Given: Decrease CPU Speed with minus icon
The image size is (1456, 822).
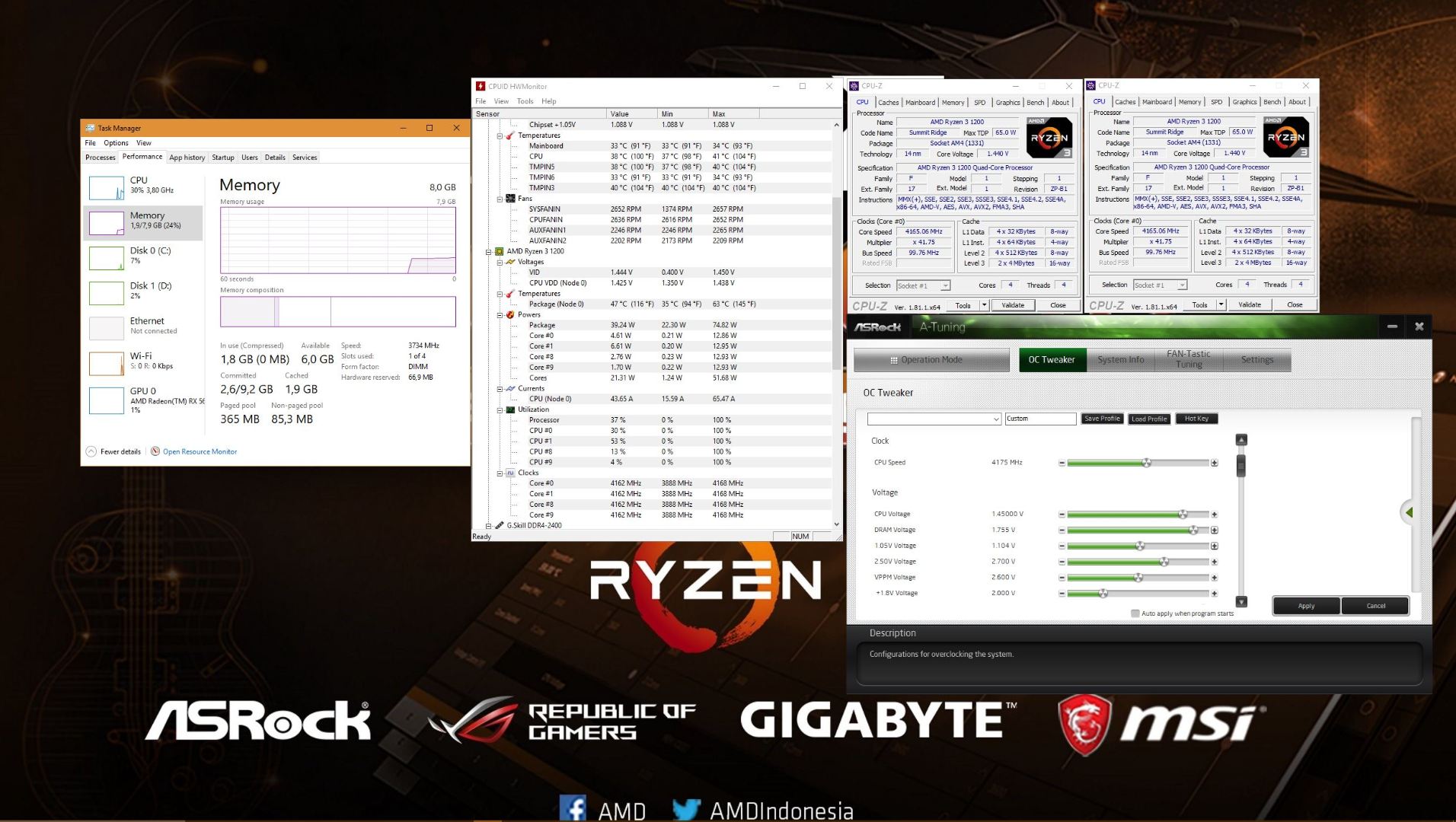Looking at the screenshot, I should (x=1062, y=463).
